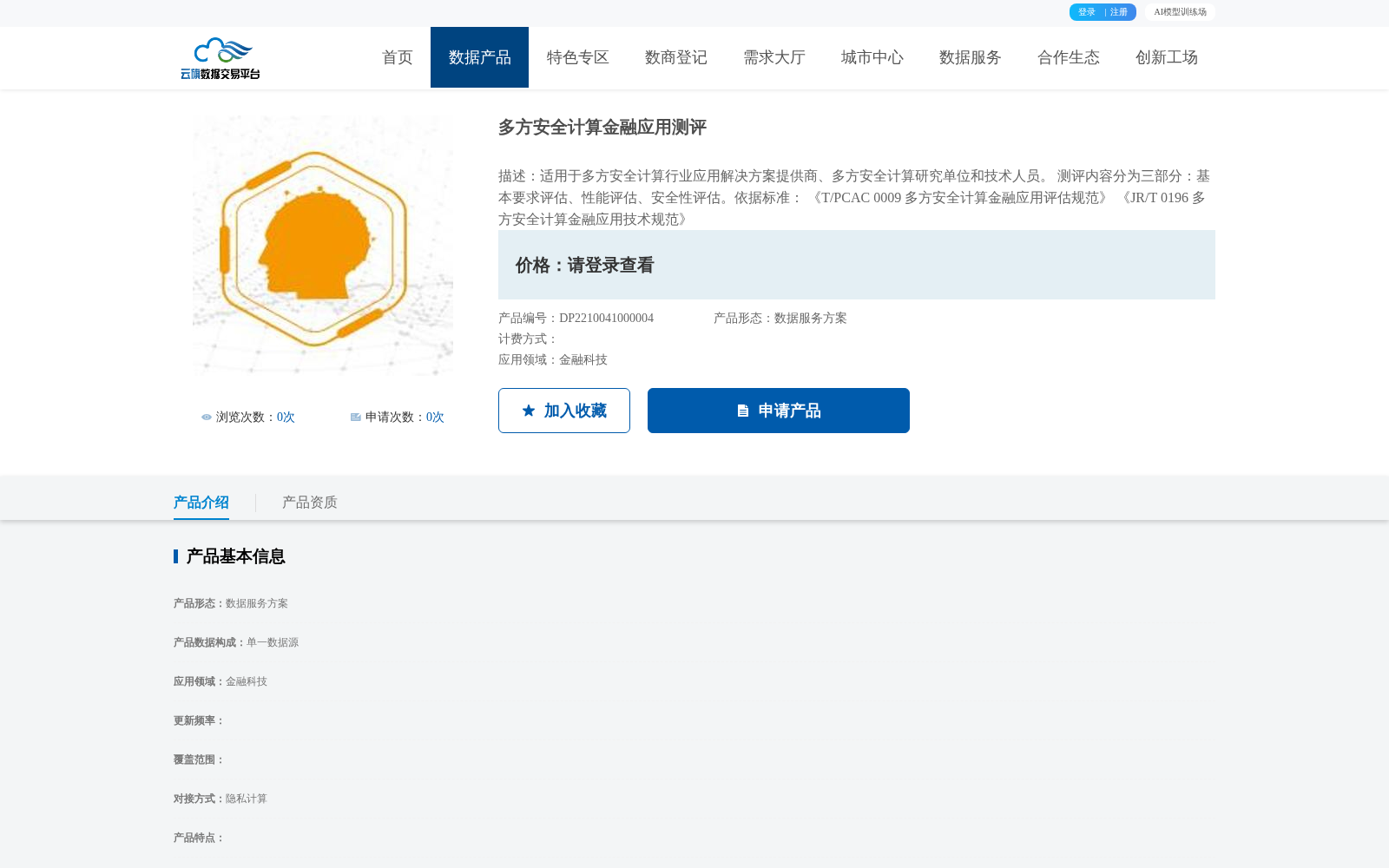Click the 应用领域：金融科技 text under 计费方式
Screen dimensions: 1389x868
553,360
